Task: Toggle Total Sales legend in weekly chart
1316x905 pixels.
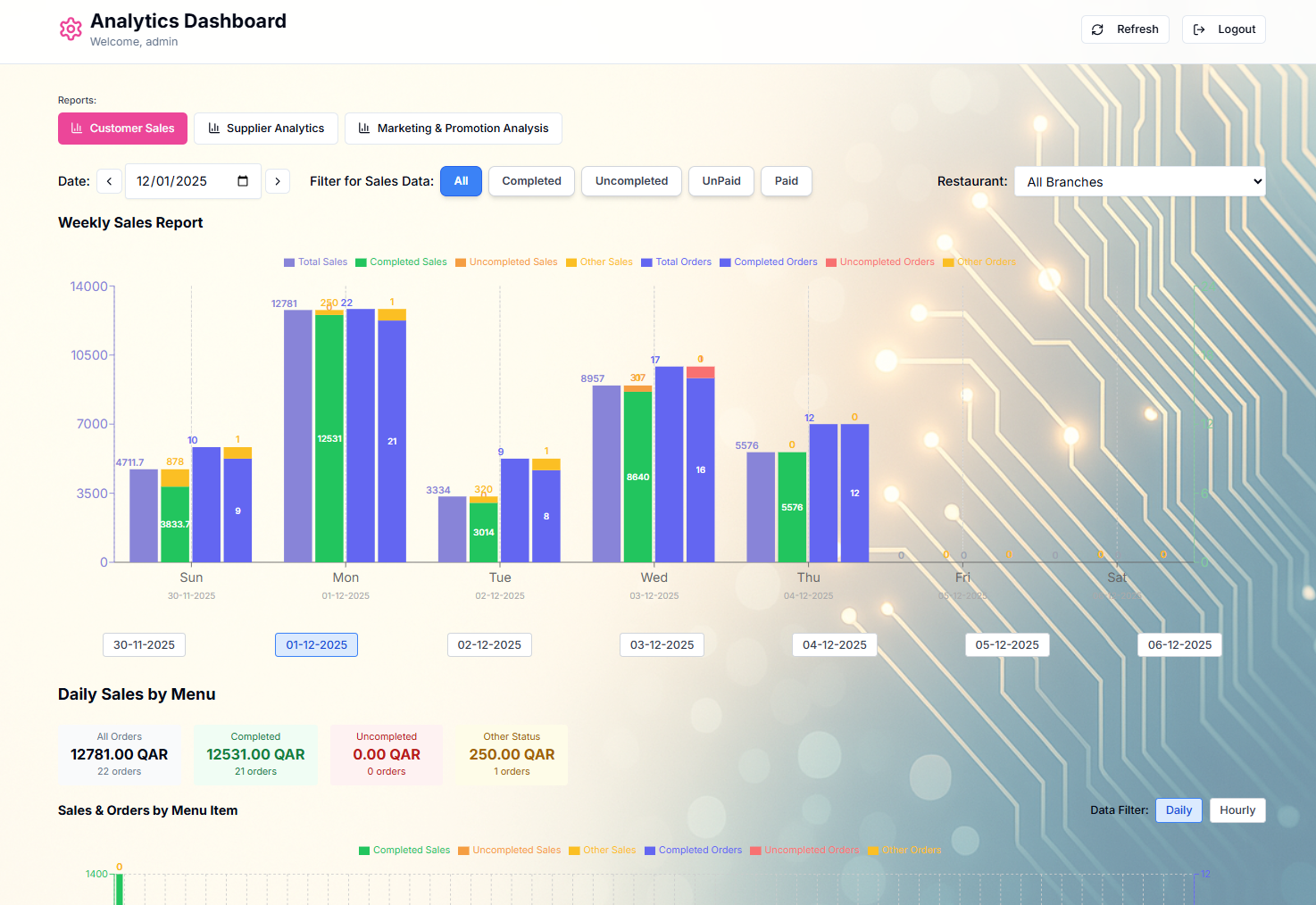Action: pos(315,262)
